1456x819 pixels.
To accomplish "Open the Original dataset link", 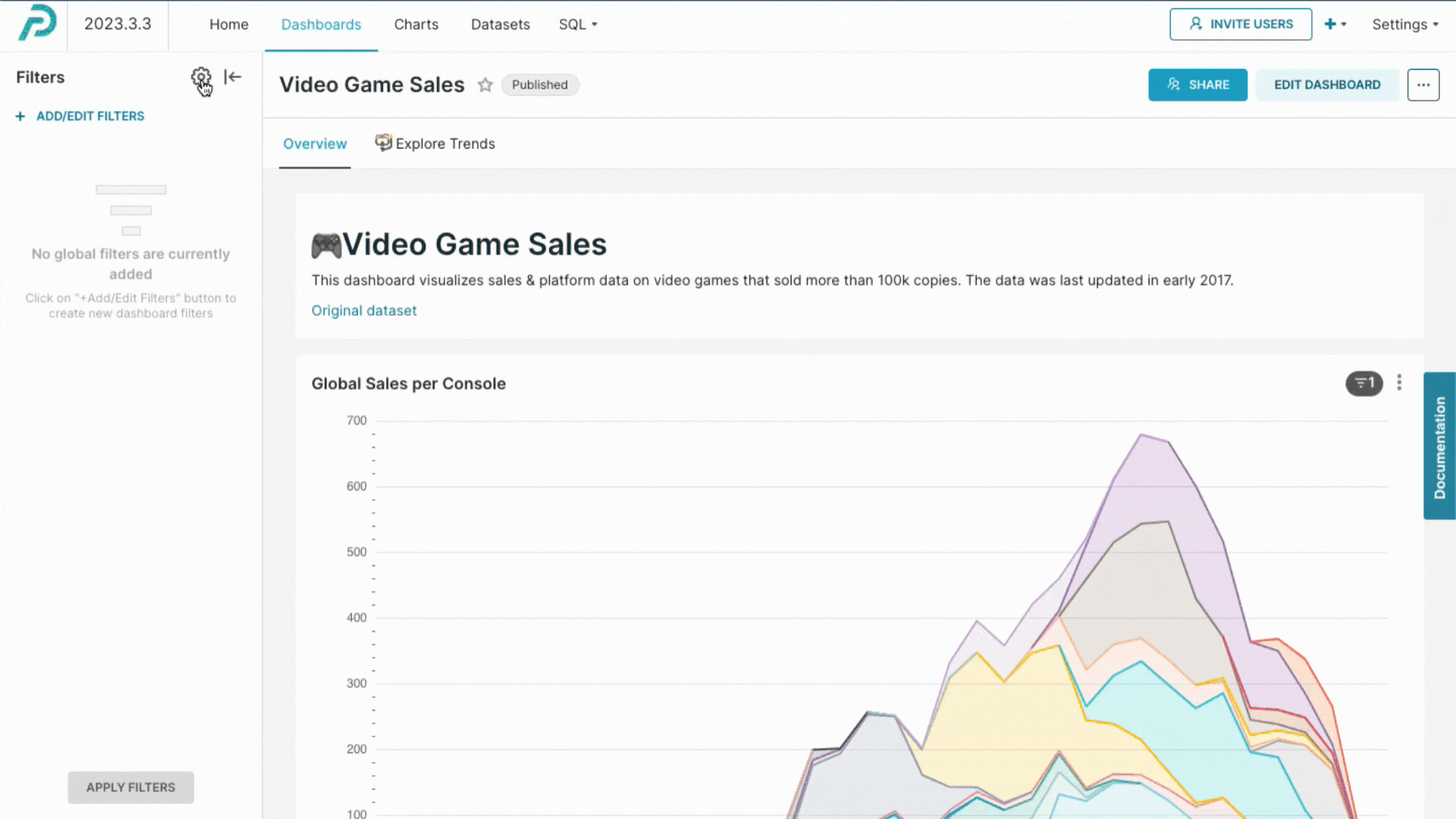I will click(x=364, y=310).
